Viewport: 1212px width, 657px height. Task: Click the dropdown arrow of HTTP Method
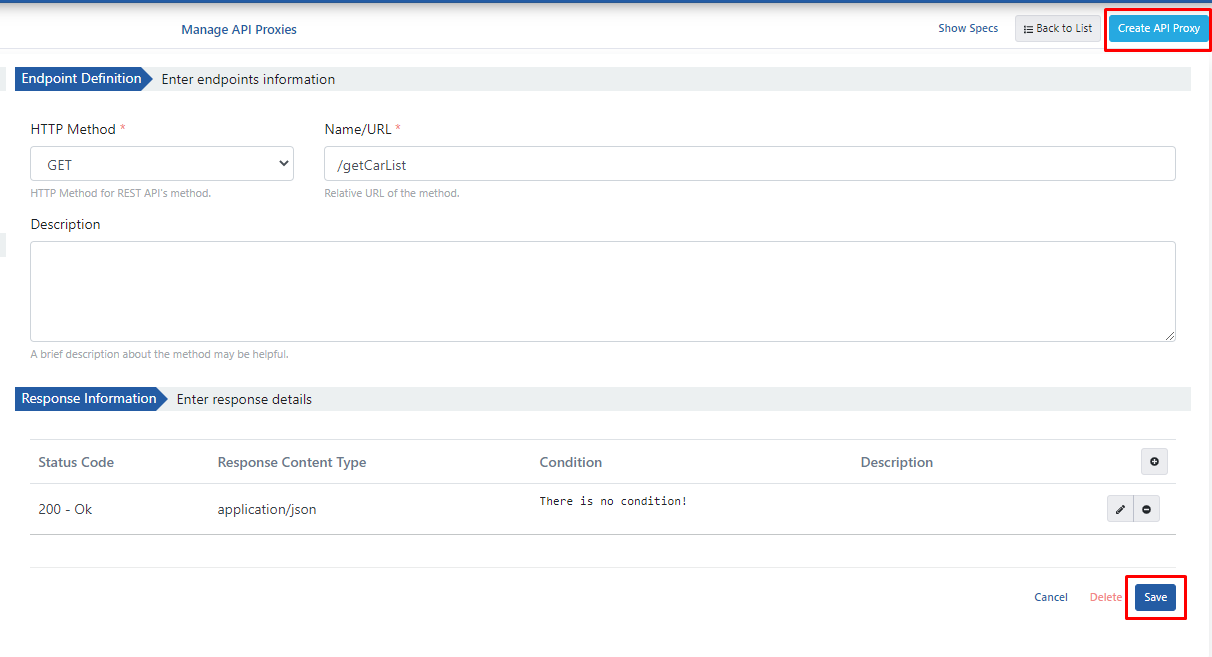coord(283,164)
